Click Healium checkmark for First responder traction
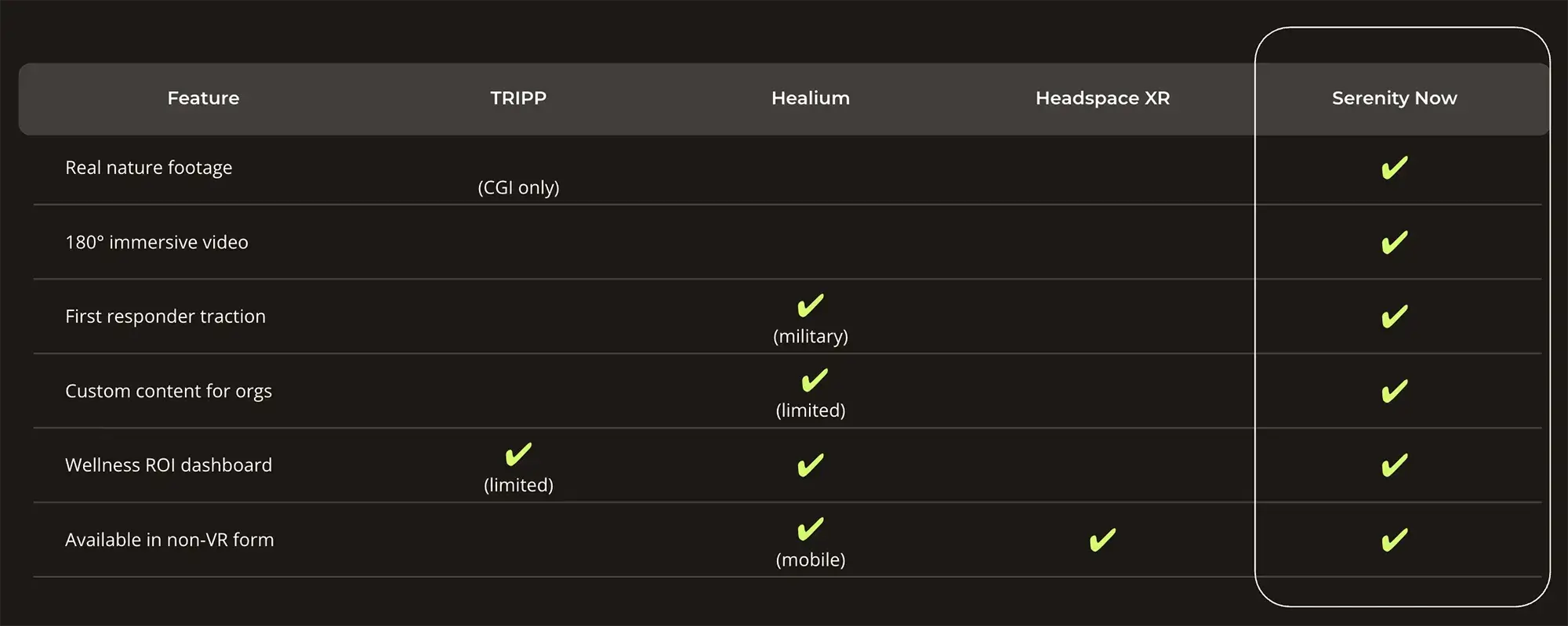1568x626 pixels. pyautogui.click(x=810, y=305)
